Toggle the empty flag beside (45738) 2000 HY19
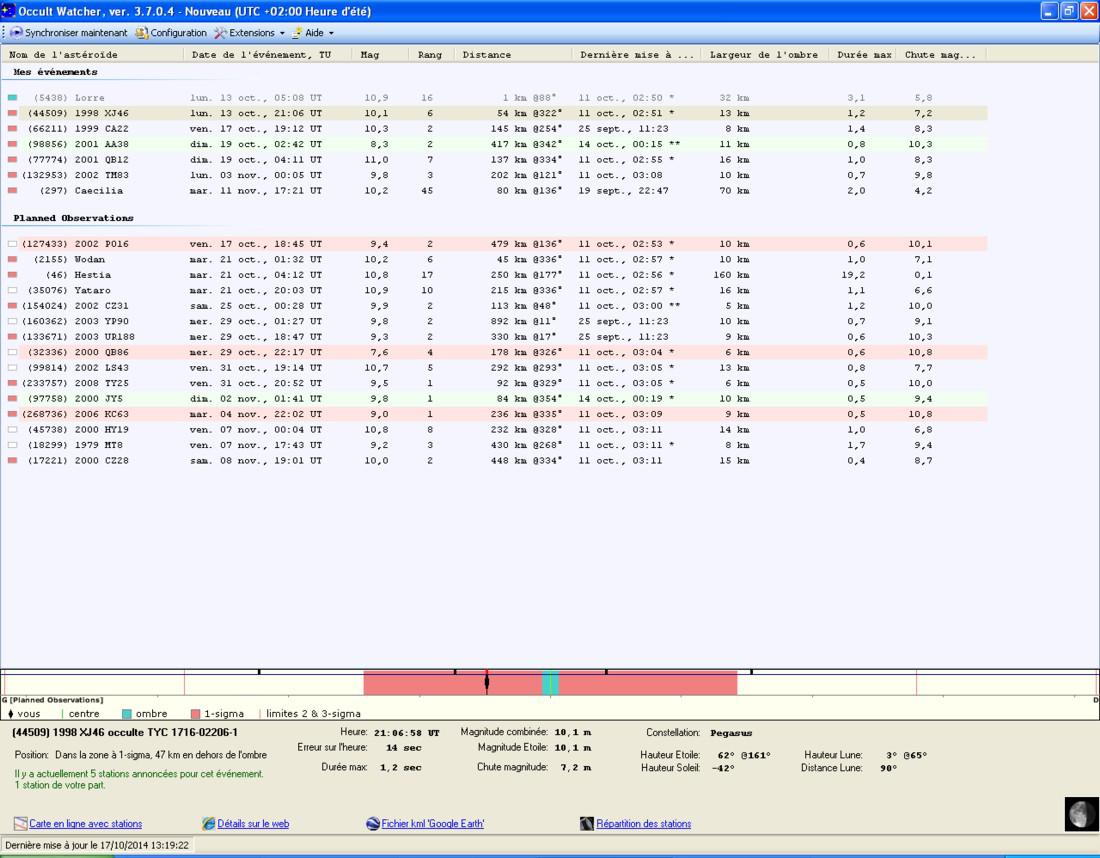 tap(13, 429)
